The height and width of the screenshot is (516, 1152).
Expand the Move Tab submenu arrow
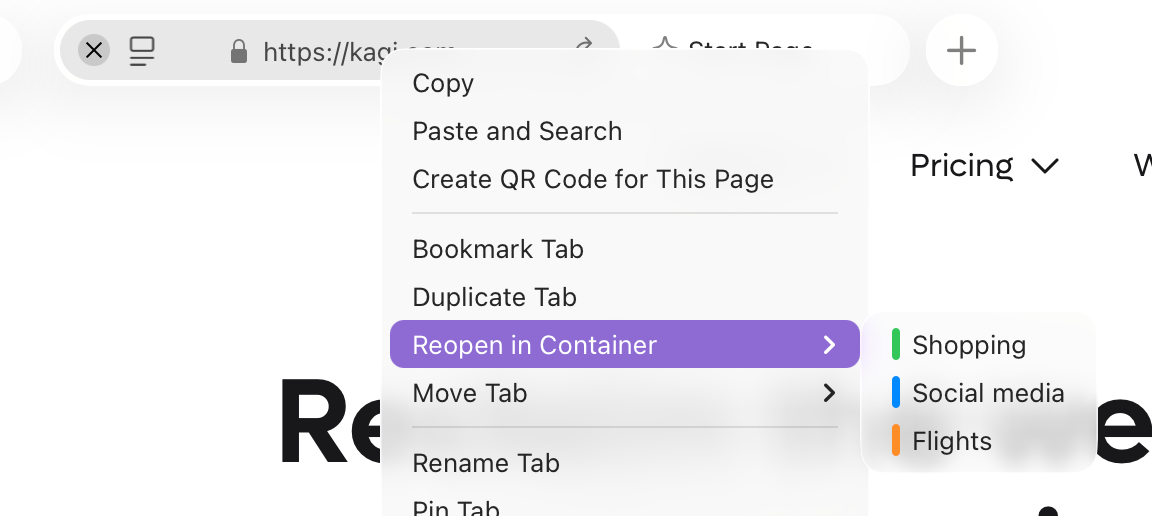click(x=829, y=393)
